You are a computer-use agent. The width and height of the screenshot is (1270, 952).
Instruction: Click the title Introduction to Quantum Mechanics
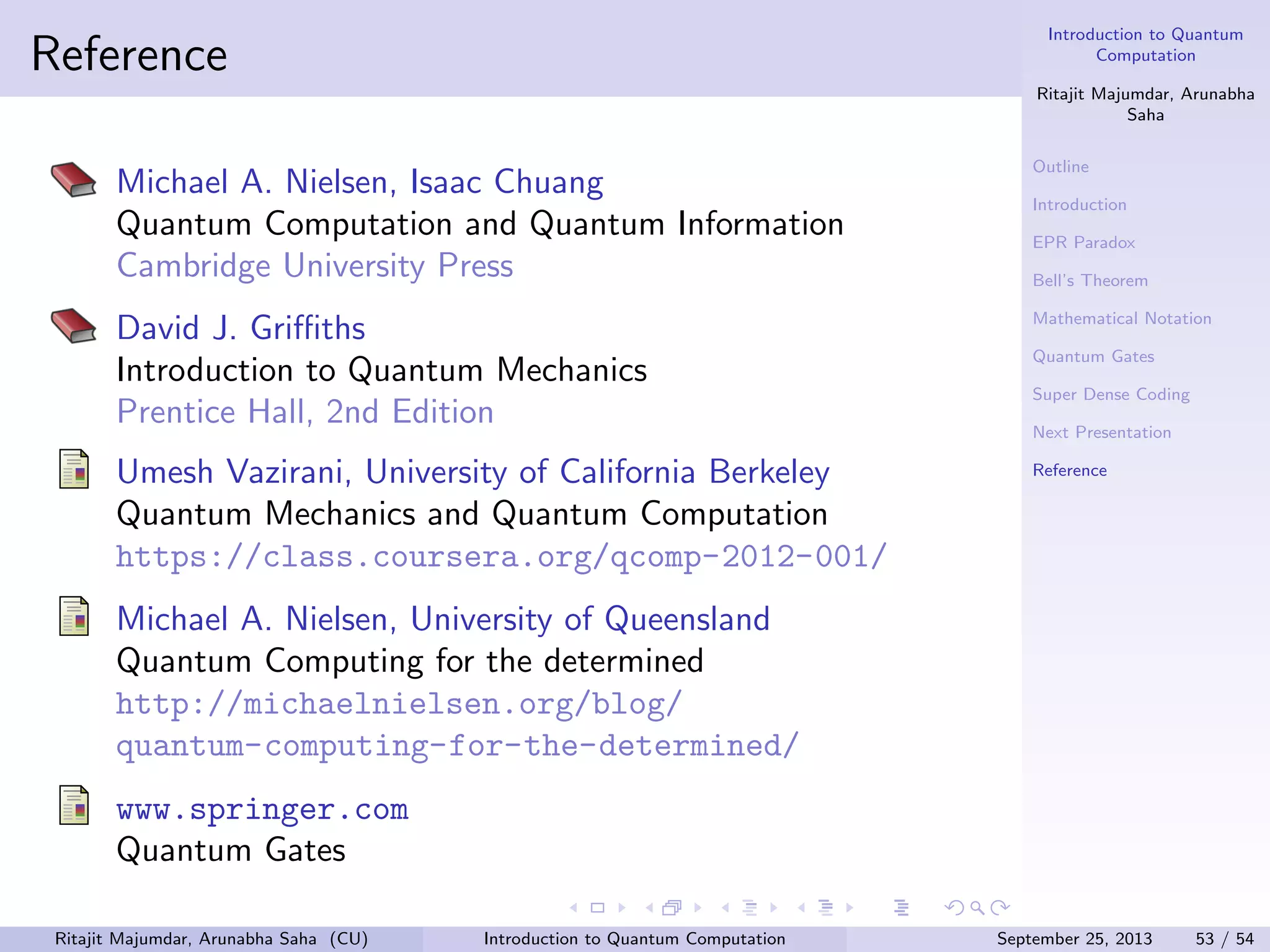(382, 370)
